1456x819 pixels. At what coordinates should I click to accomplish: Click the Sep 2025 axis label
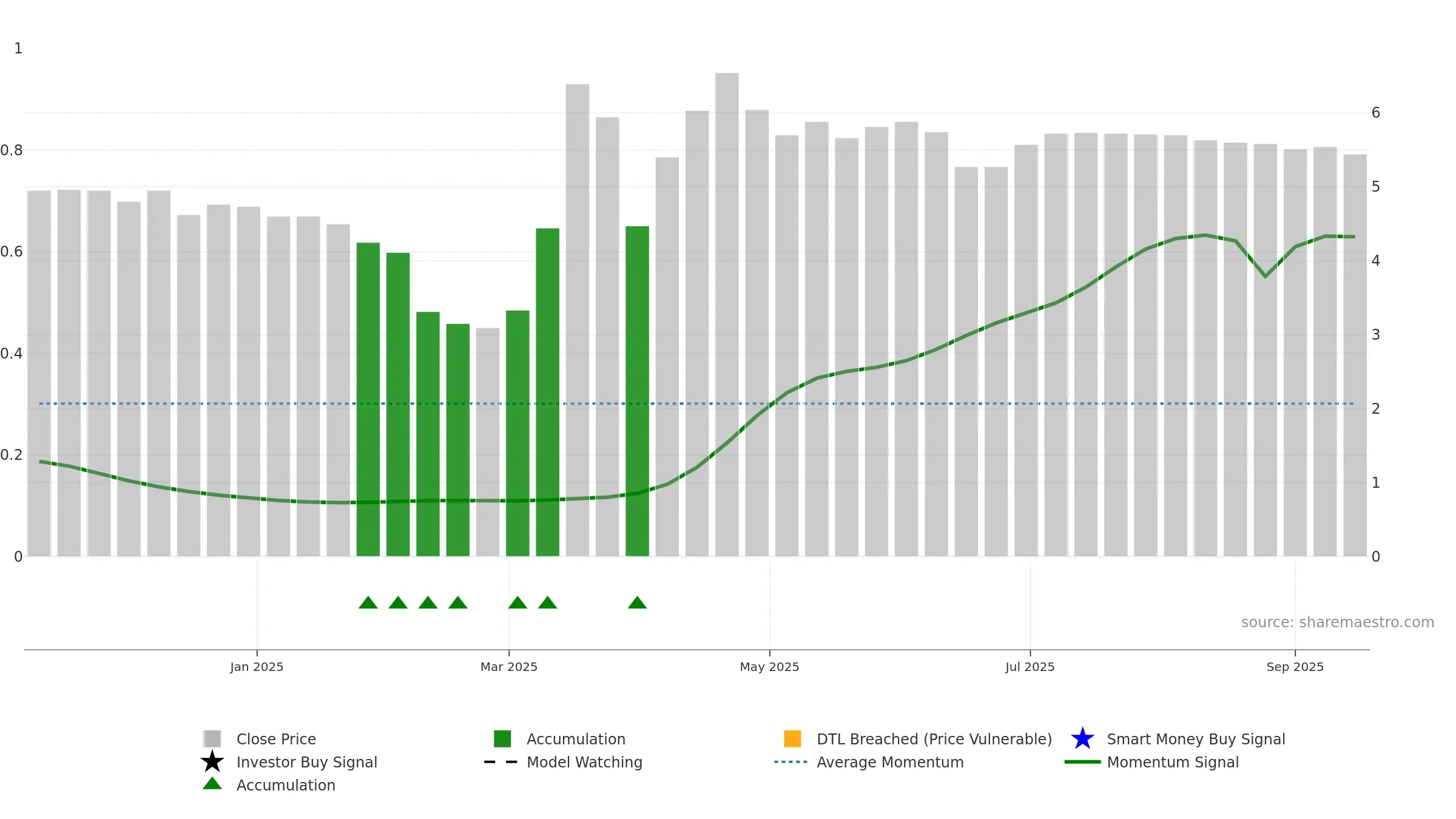click(x=1295, y=667)
